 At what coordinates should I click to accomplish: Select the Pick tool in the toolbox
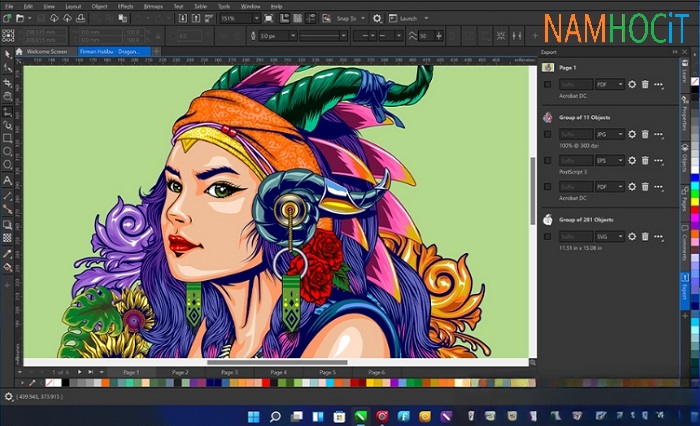8,54
